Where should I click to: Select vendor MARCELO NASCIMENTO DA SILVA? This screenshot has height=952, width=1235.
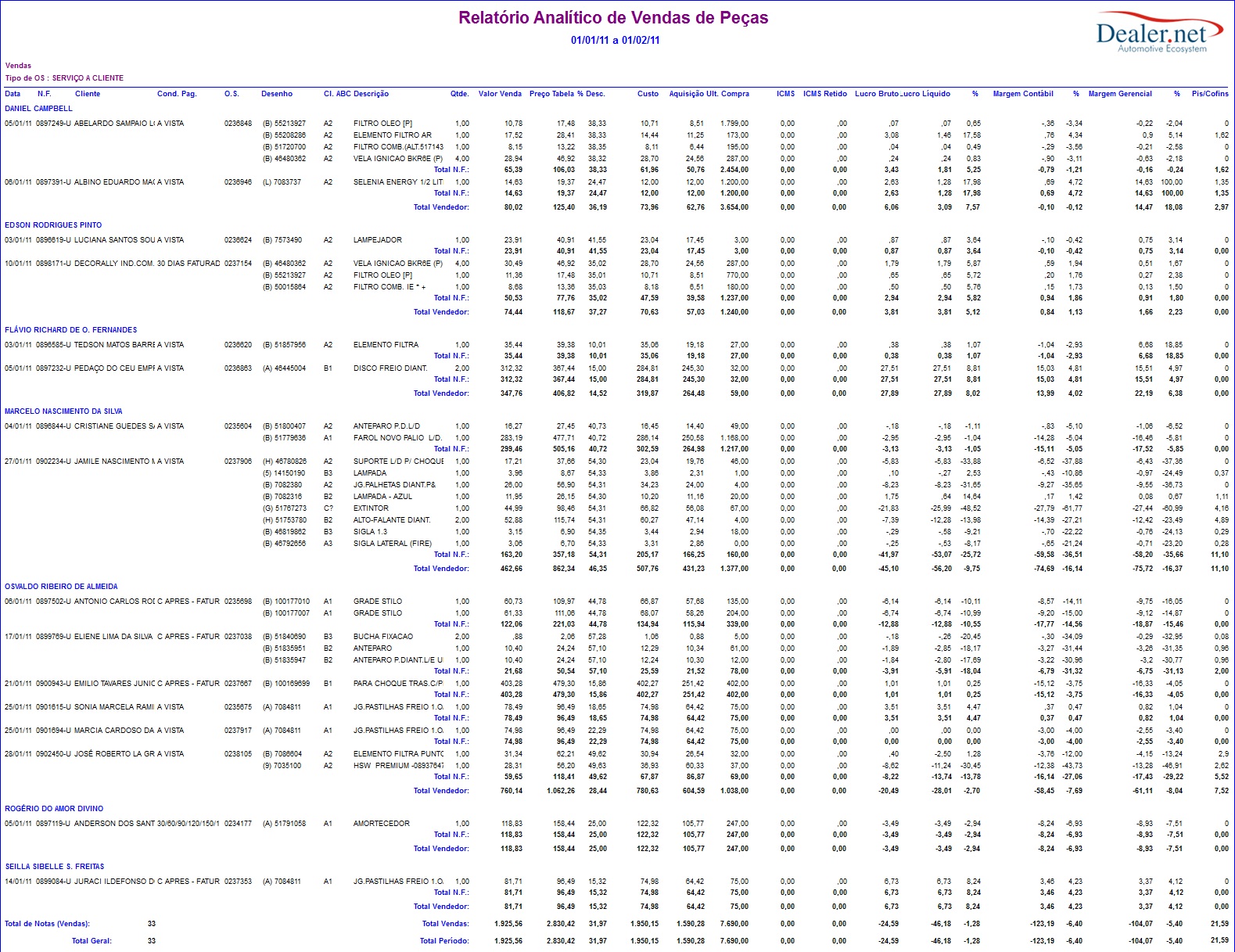63,411
